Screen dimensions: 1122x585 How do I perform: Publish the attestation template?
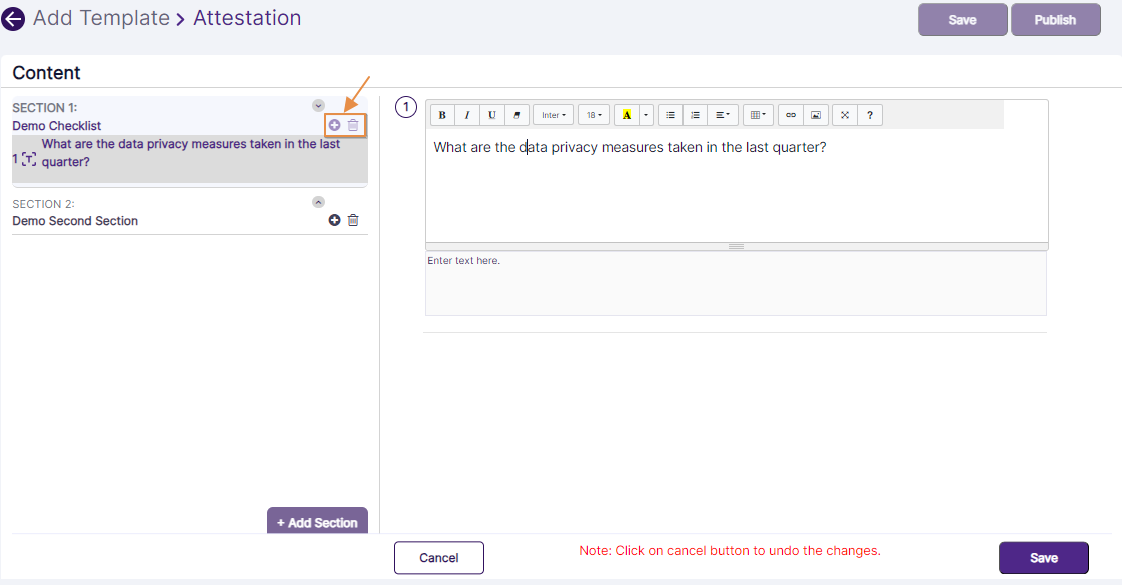point(1055,19)
